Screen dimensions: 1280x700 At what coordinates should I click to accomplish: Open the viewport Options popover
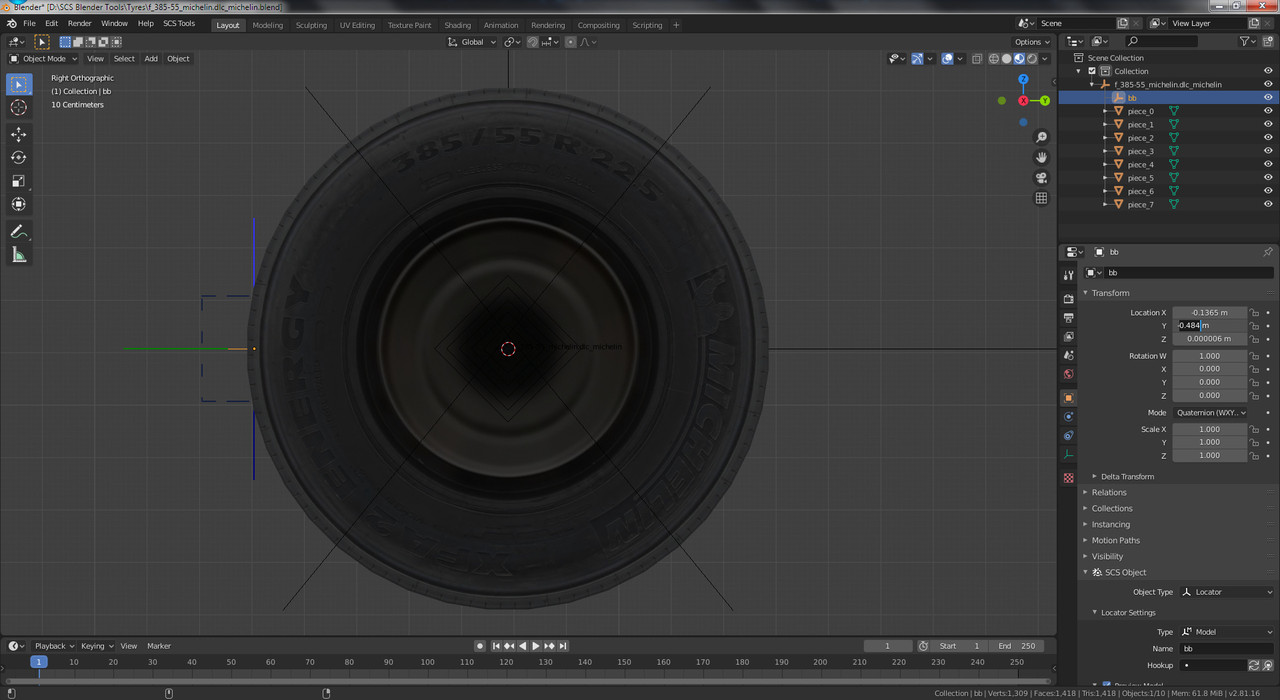click(1032, 42)
